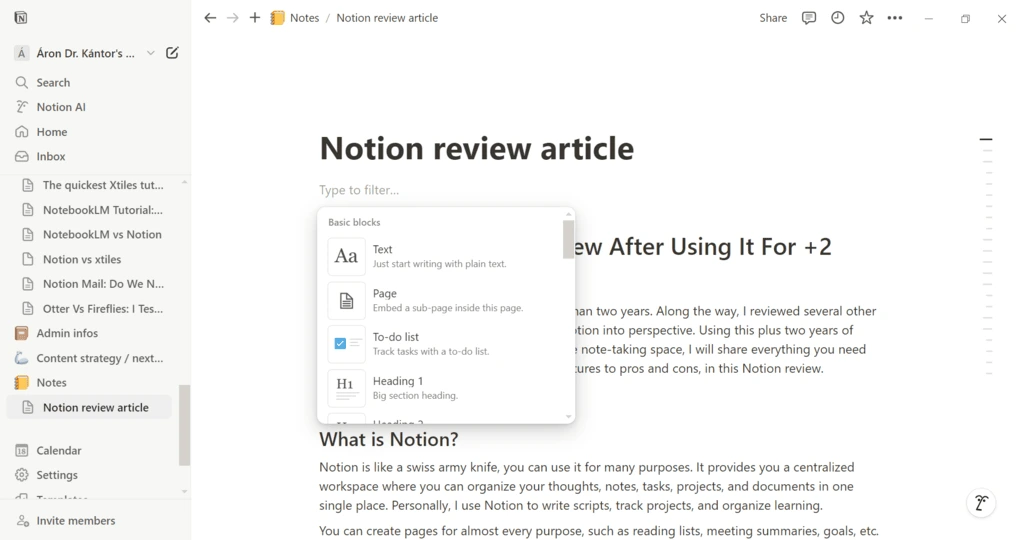Click the Inbox tray icon
The image size is (1020, 540).
(x=21, y=156)
